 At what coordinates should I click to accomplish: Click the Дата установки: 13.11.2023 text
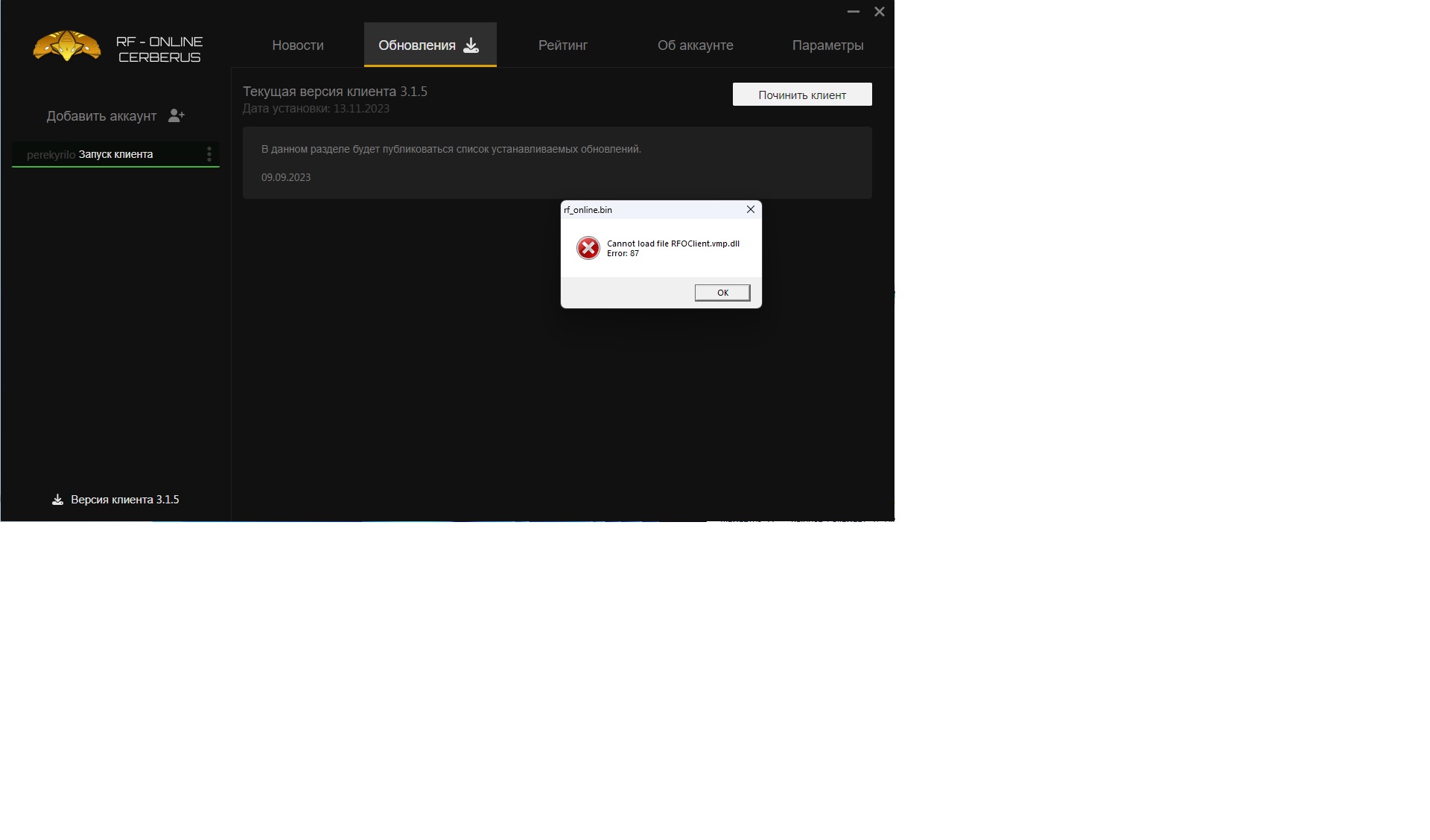point(316,109)
